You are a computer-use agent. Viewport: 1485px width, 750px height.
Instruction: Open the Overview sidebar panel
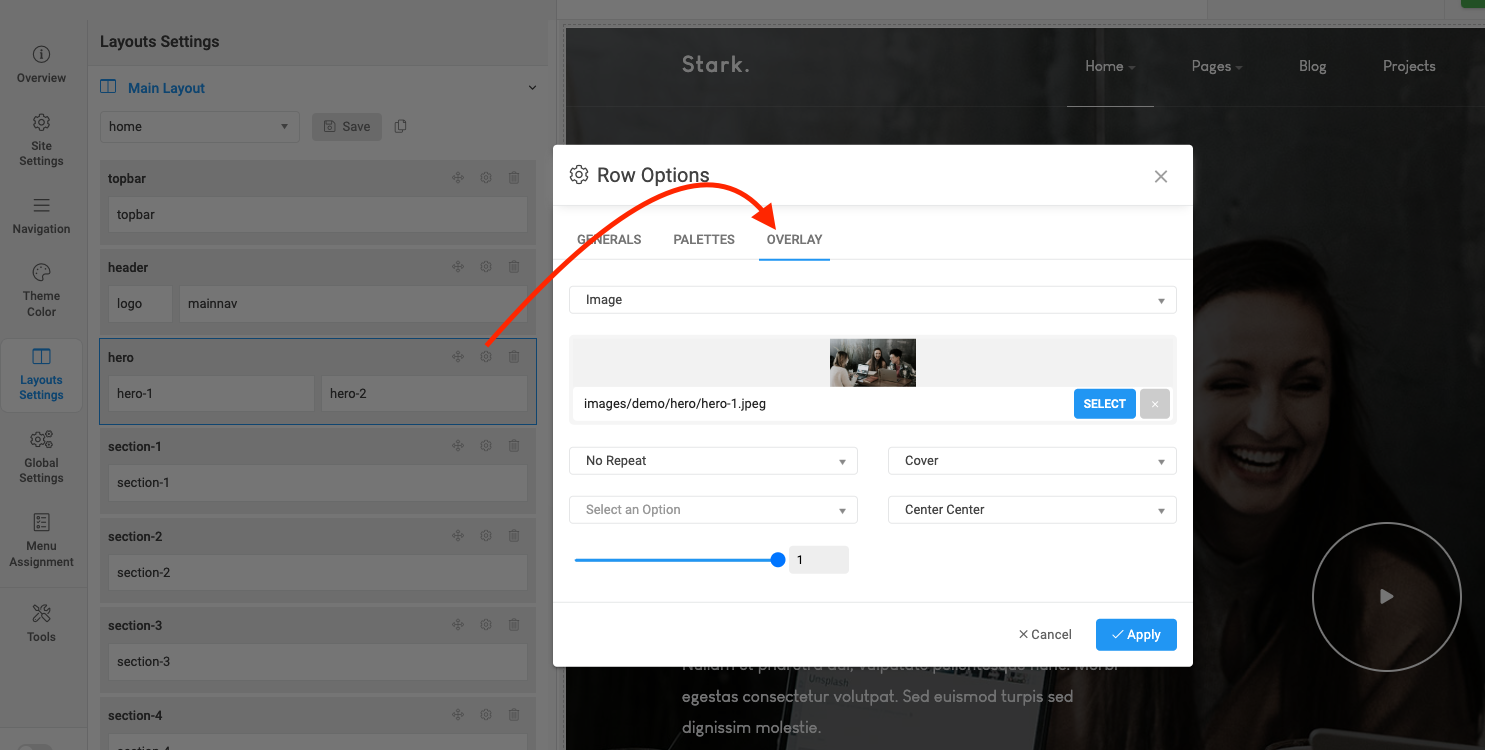41,64
